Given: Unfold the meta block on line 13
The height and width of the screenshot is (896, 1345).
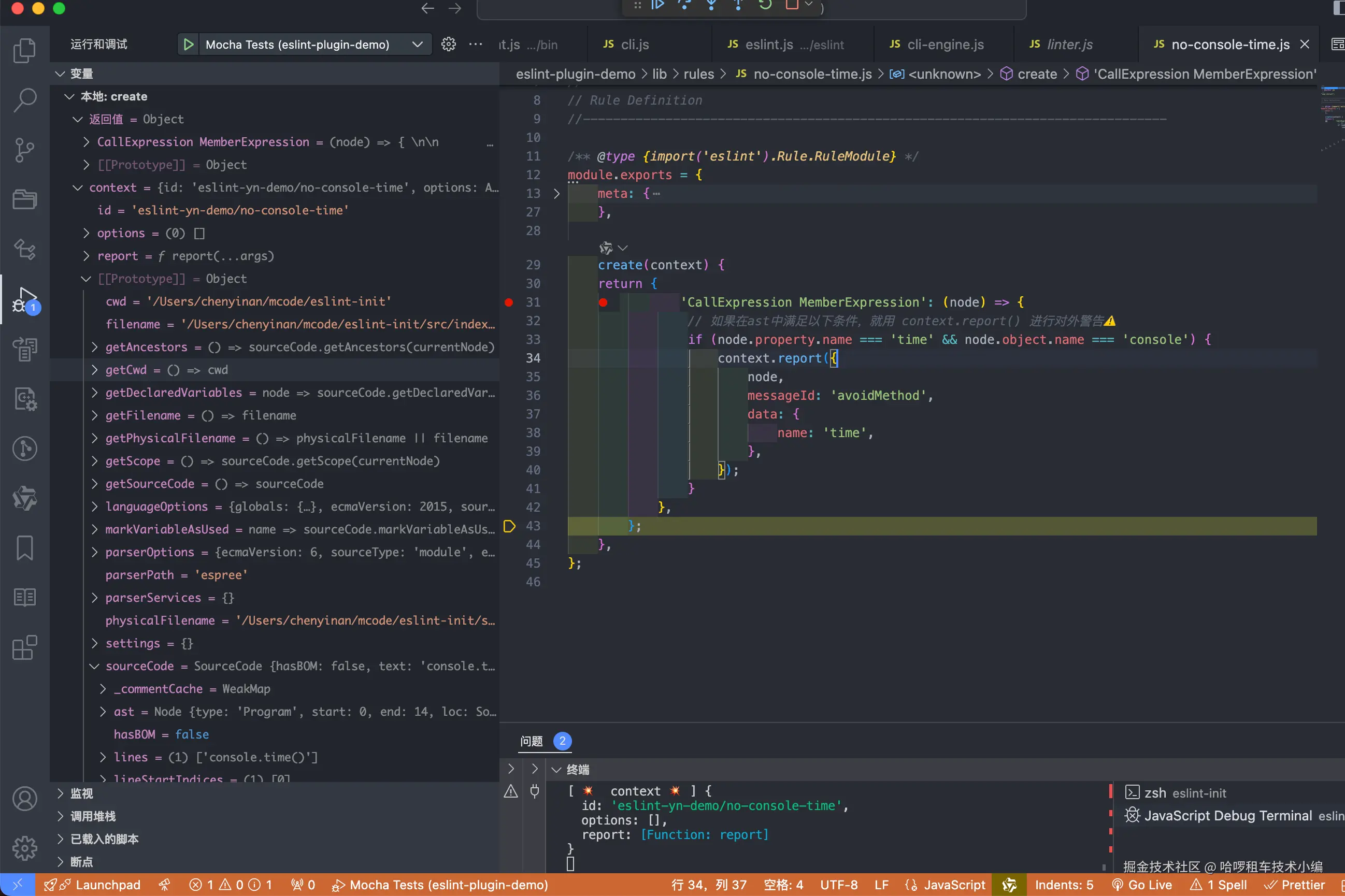Looking at the screenshot, I should click(556, 194).
